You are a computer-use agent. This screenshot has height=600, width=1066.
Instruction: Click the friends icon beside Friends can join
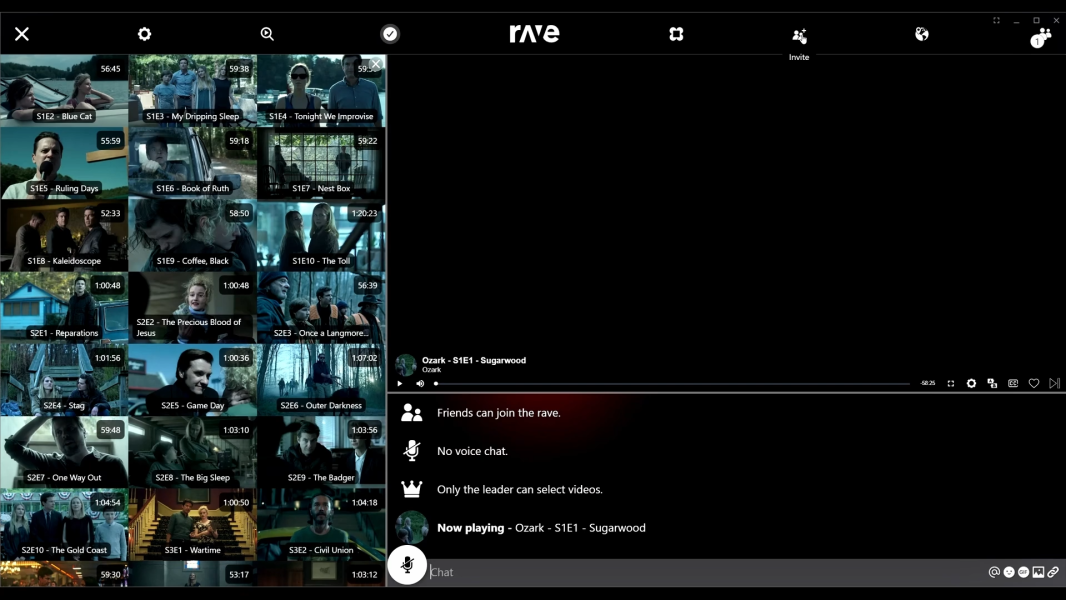click(411, 412)
